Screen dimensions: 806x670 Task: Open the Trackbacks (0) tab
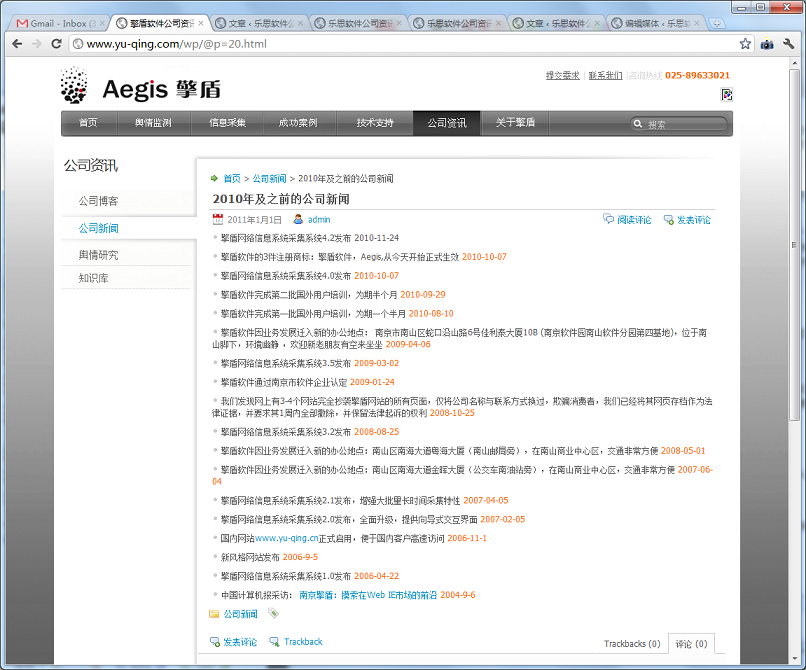pos(631,644)
